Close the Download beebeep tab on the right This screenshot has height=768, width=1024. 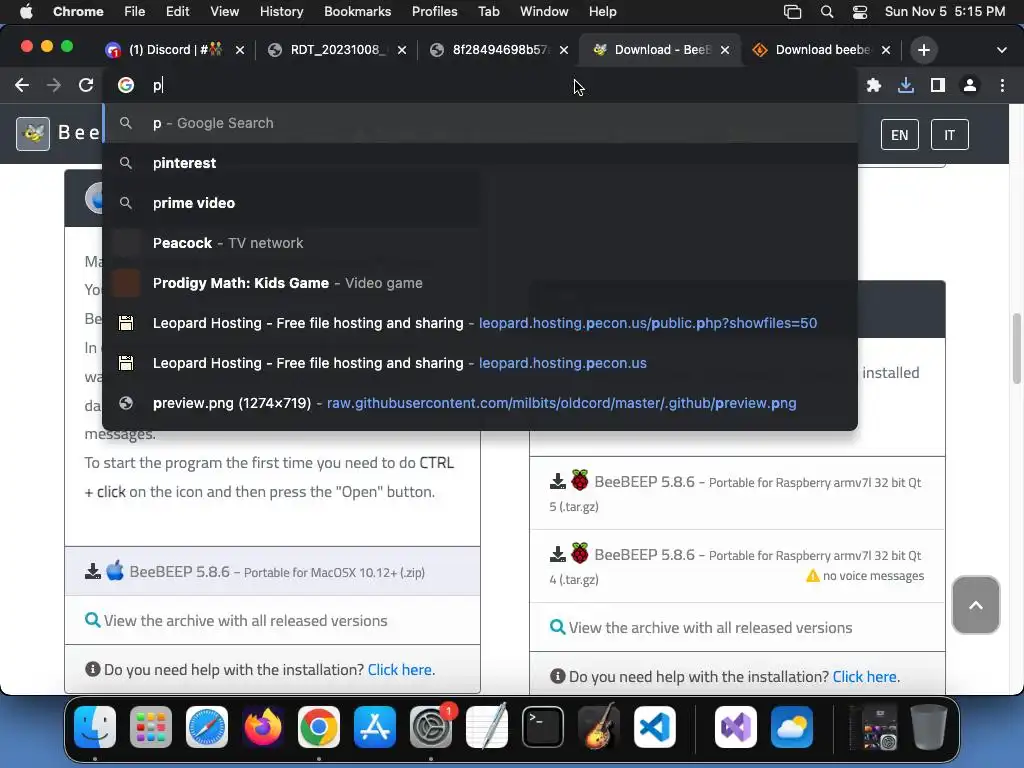tap(886, 50)
